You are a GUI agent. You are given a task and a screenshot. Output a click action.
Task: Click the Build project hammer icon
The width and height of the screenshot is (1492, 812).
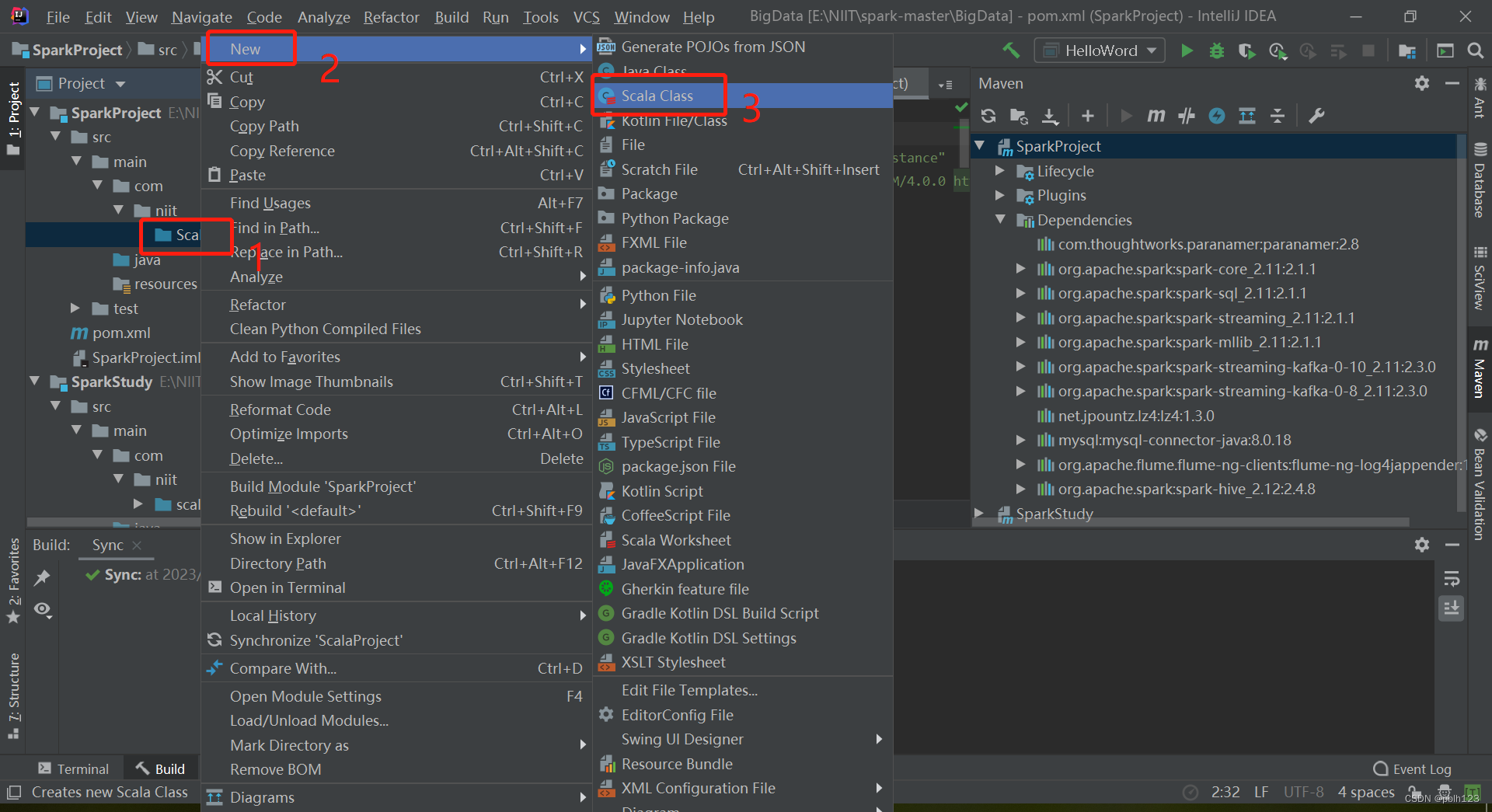coord(1011,51)
